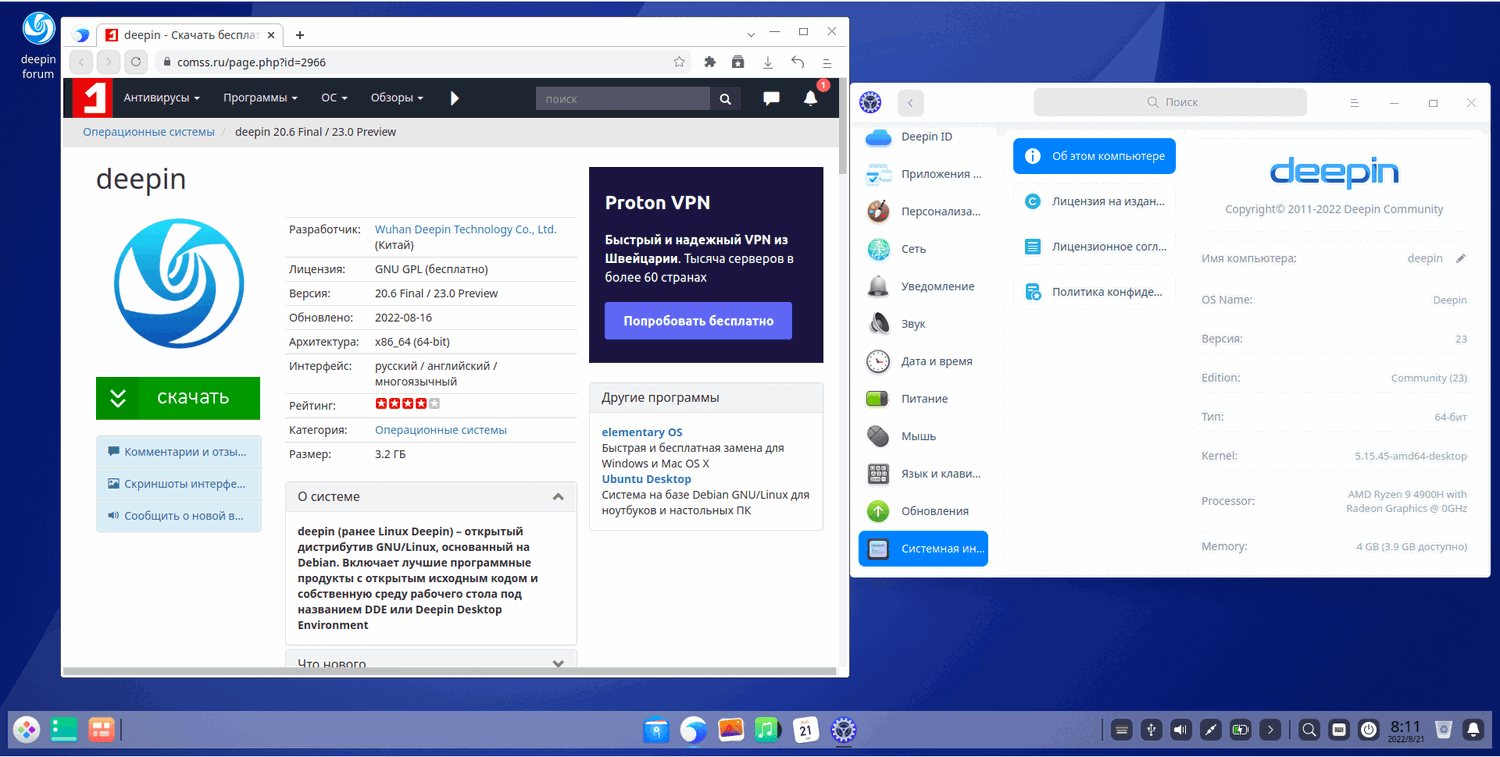Click Операционные системы in the breadcrumb

[x=149, y=132]
